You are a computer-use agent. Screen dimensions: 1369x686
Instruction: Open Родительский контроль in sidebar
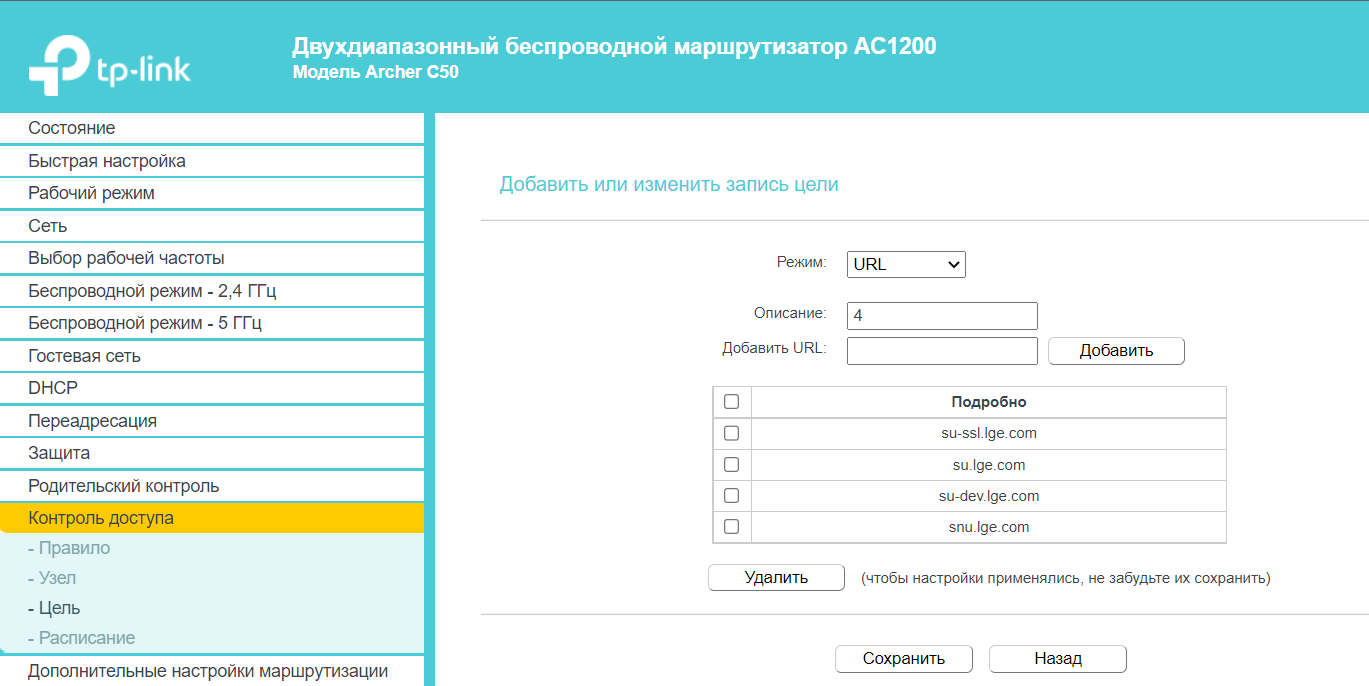(124, 486)
